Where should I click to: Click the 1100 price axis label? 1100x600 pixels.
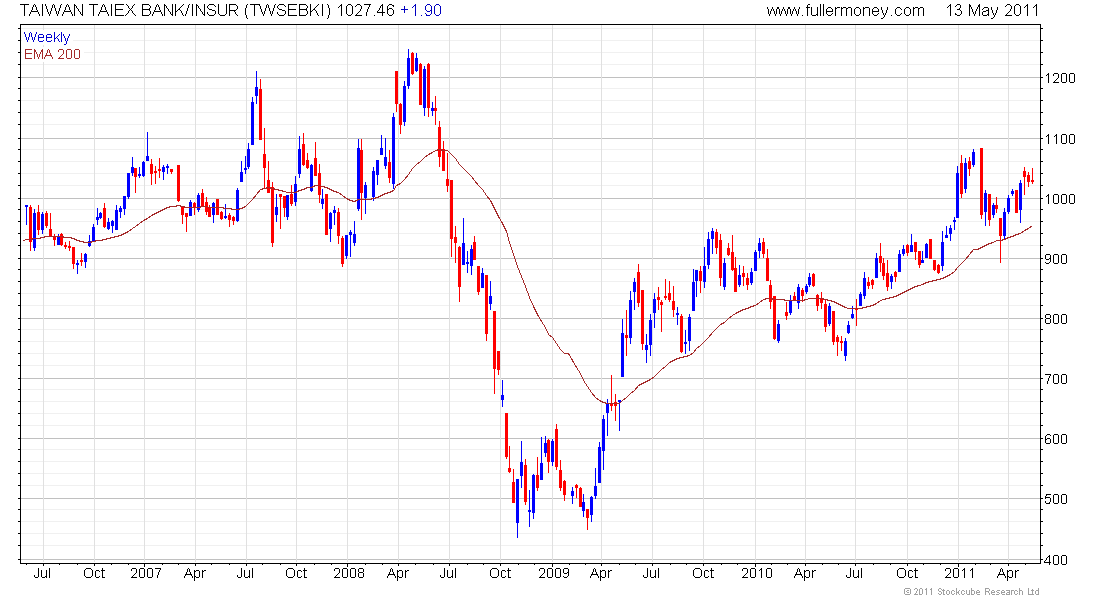[x=1060, y=139]
